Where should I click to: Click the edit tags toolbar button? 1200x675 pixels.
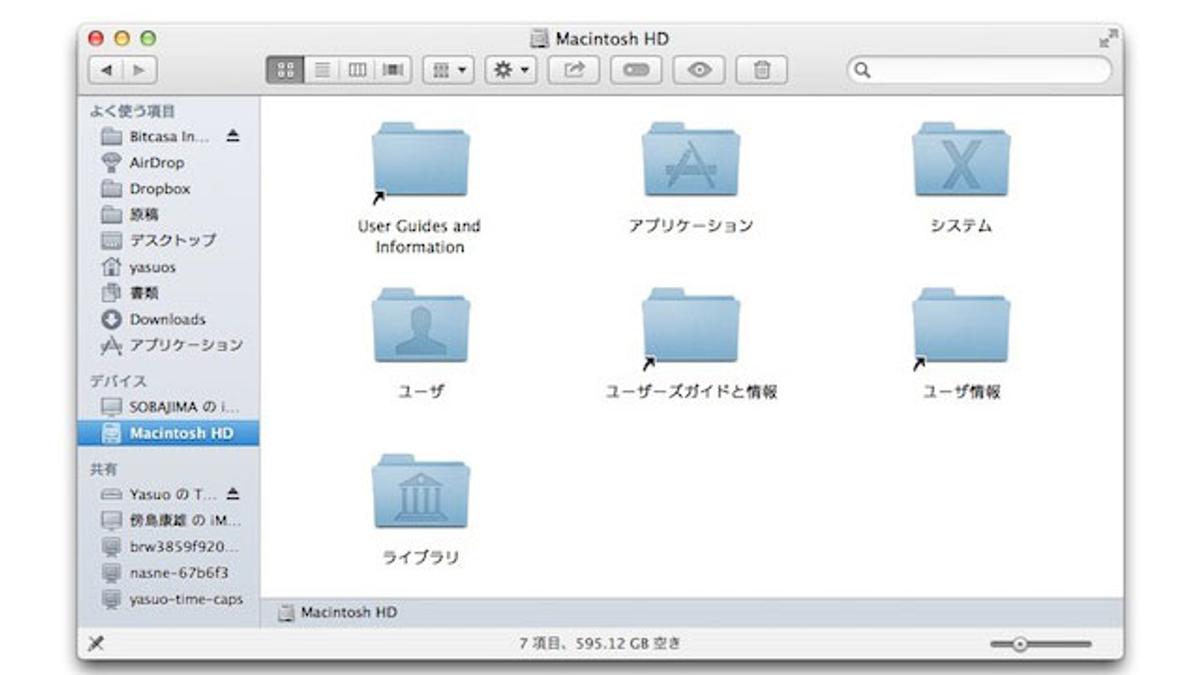pos(636,70)
